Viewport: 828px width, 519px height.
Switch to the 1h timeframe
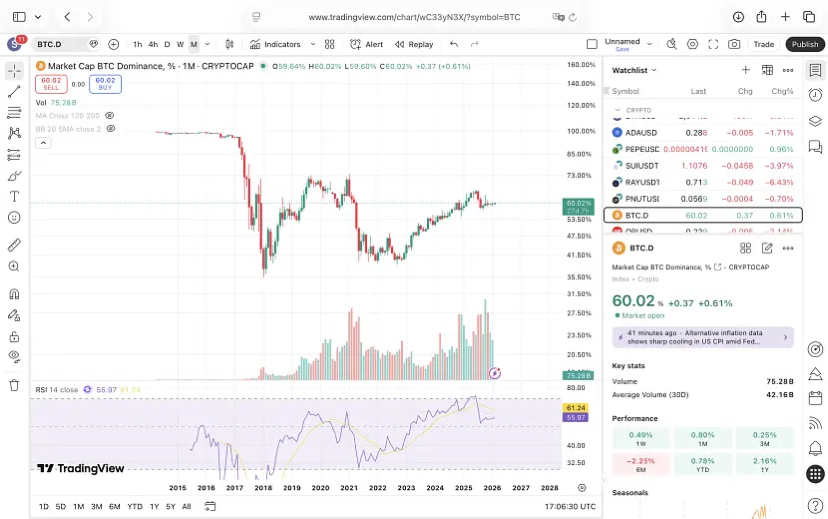coord(137,44)
